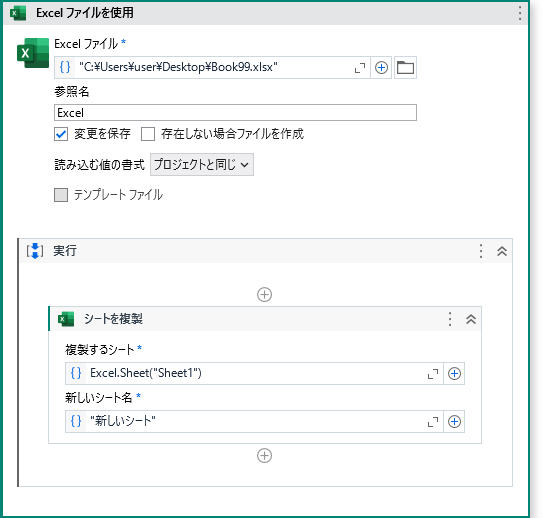This screenshot has width=552, height=518.
Task: Open three-dot menu of シートを複製 activity
Action: tap(450, 319)
